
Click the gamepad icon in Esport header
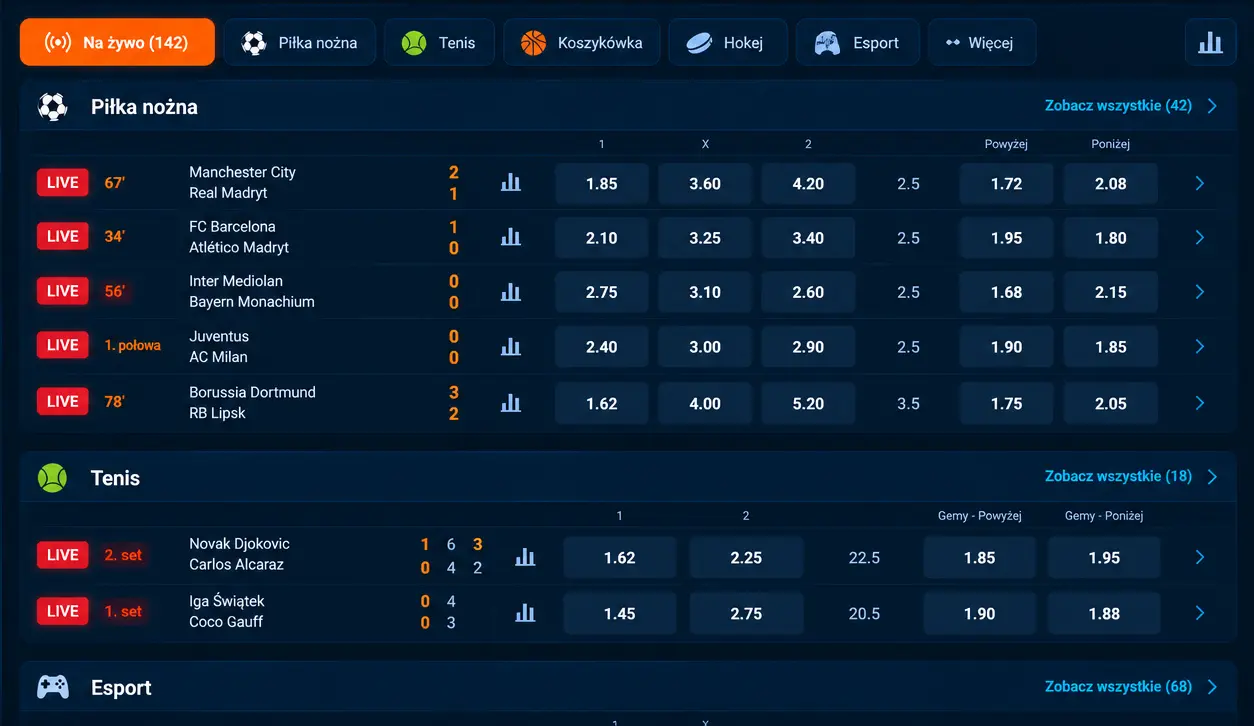(53, 687)
